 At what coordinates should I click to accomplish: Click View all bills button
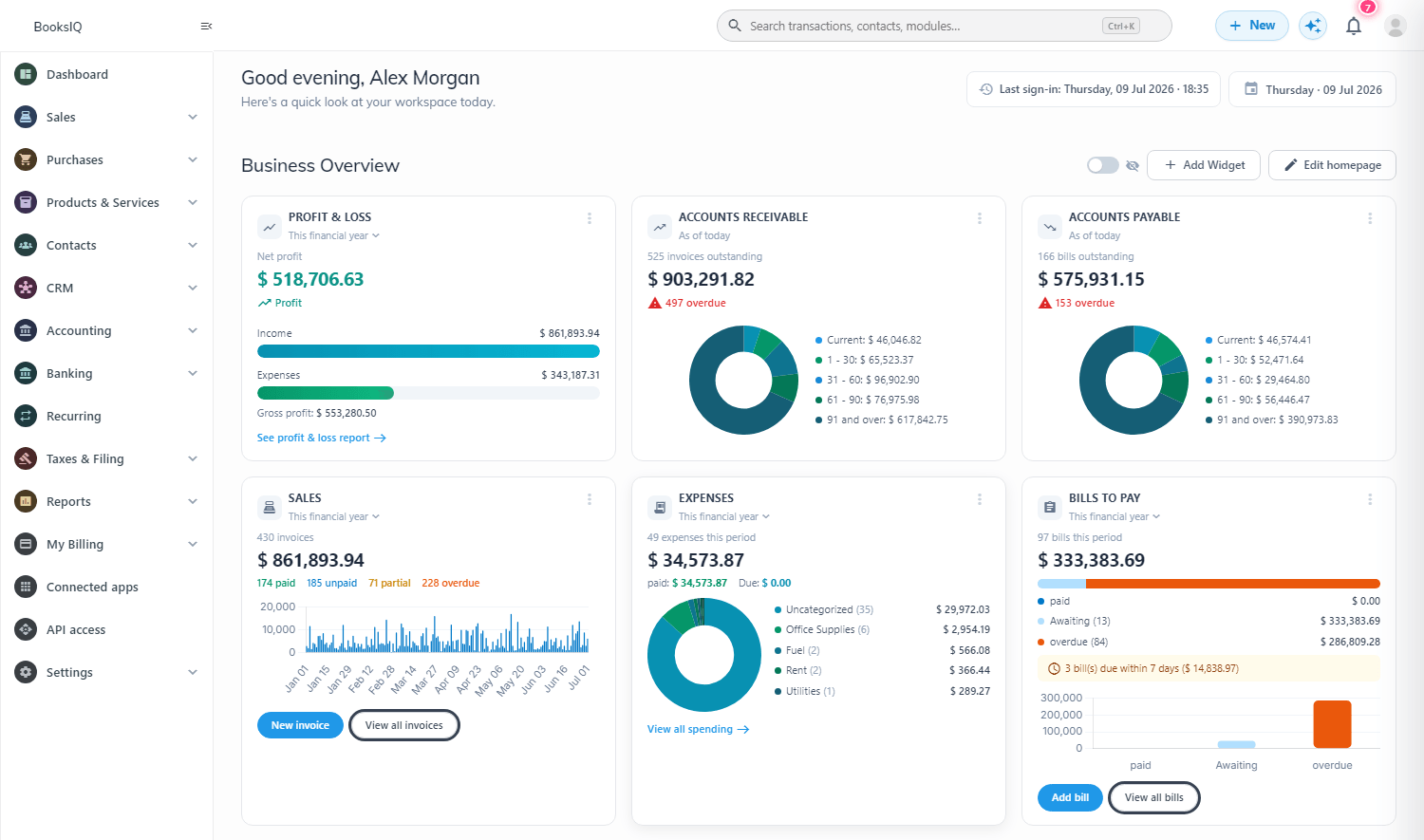[x=1154, y=797]
